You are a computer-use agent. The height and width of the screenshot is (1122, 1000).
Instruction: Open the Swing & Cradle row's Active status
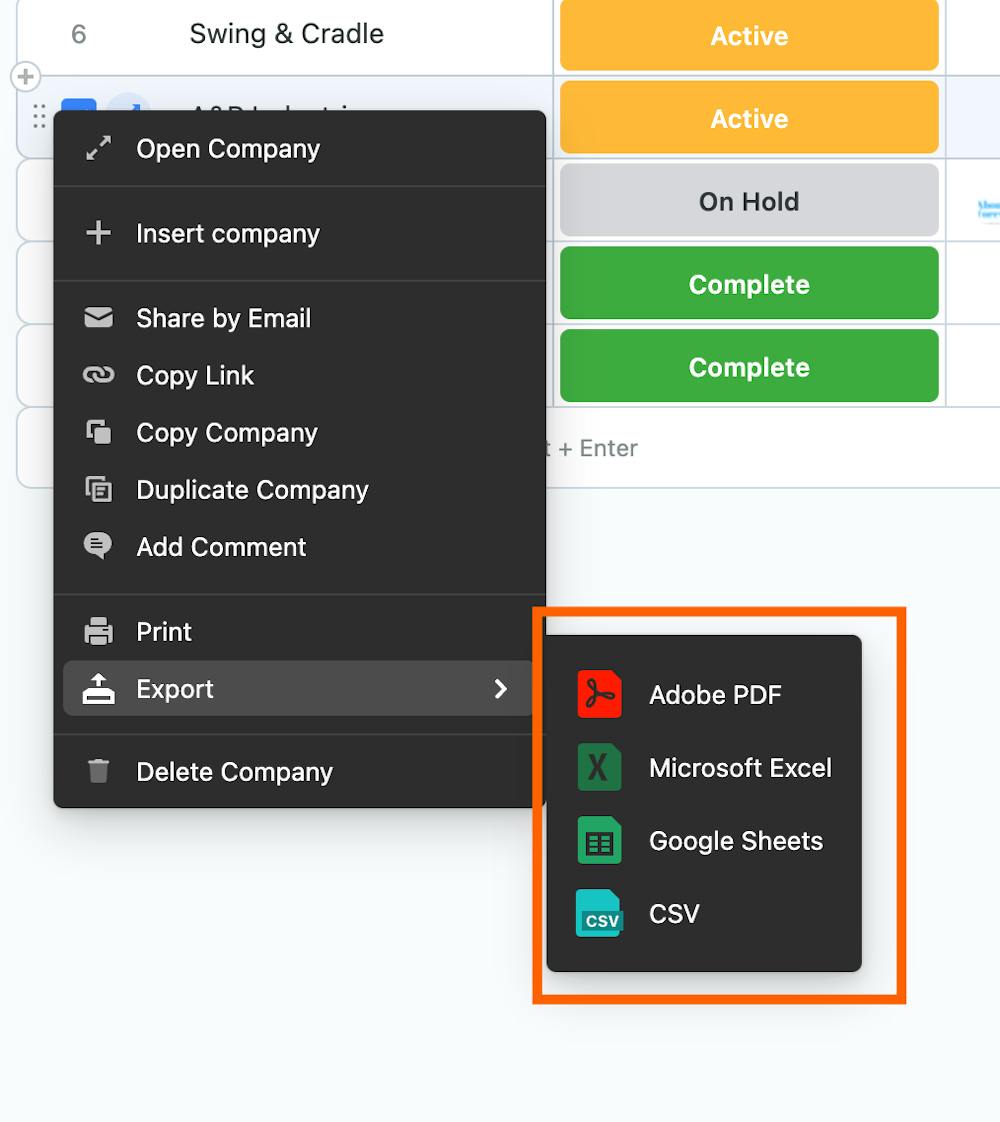(749, 36)
